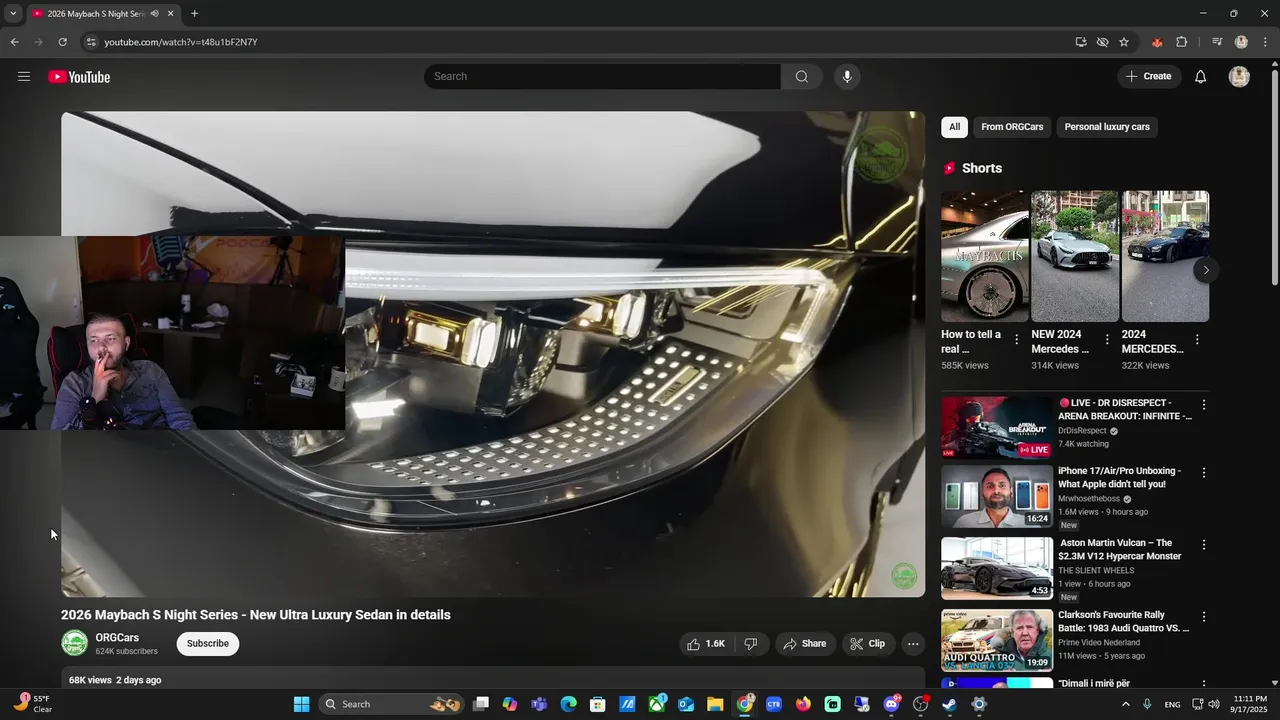The width and height of the screenshot is (1280, 720).
Task: Click the magnifier search button
Action: pyautogui.click(x=802, y=77)
